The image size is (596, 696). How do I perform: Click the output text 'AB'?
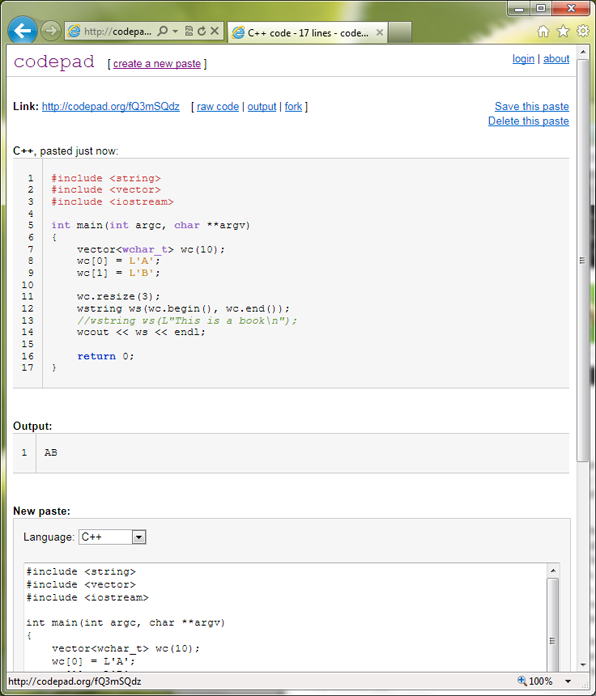51,452
